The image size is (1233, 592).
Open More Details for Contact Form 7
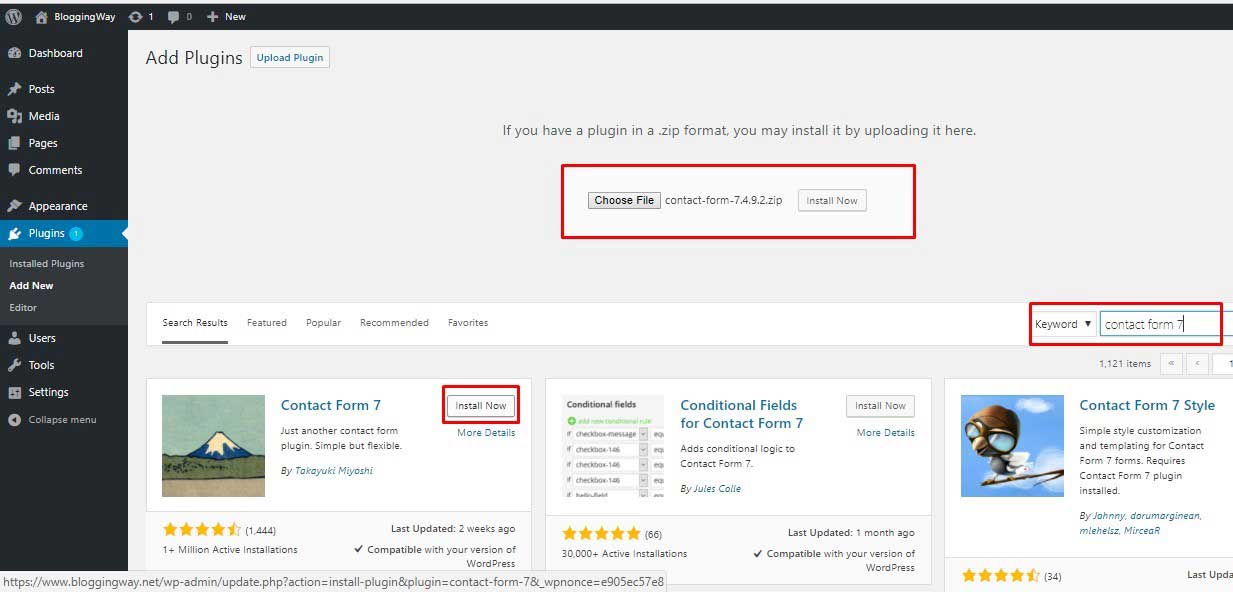click(x=486, y=433)
